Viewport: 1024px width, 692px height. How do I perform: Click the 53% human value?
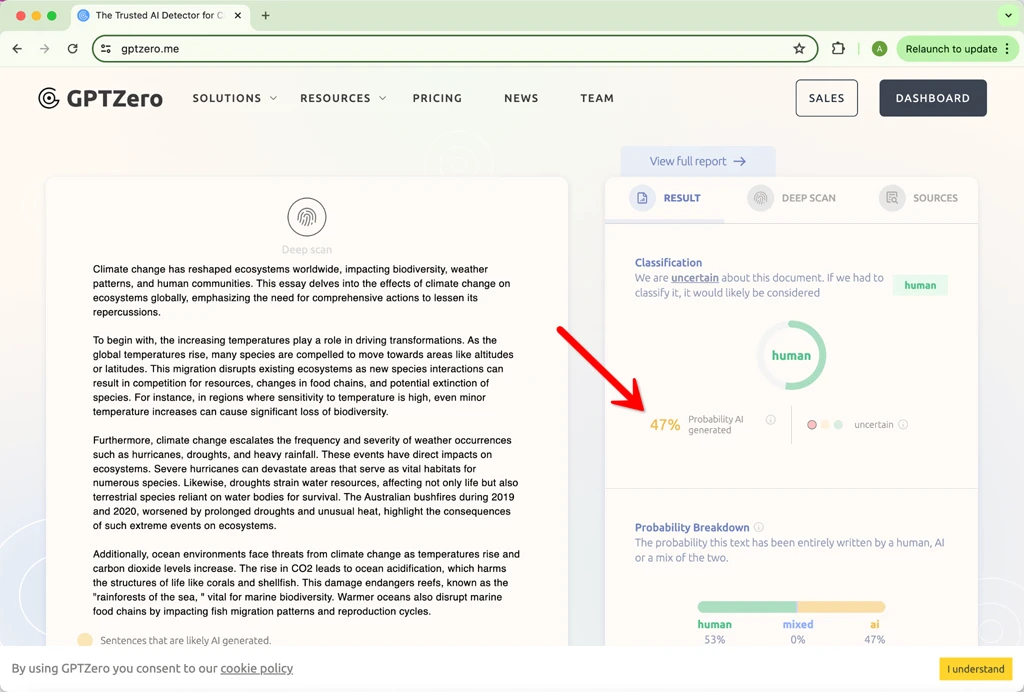pos(714,640)
